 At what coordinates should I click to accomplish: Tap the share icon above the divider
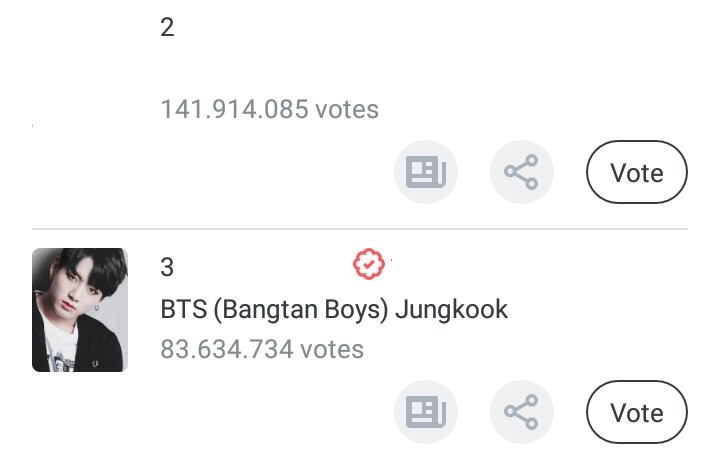coord(521,173)
